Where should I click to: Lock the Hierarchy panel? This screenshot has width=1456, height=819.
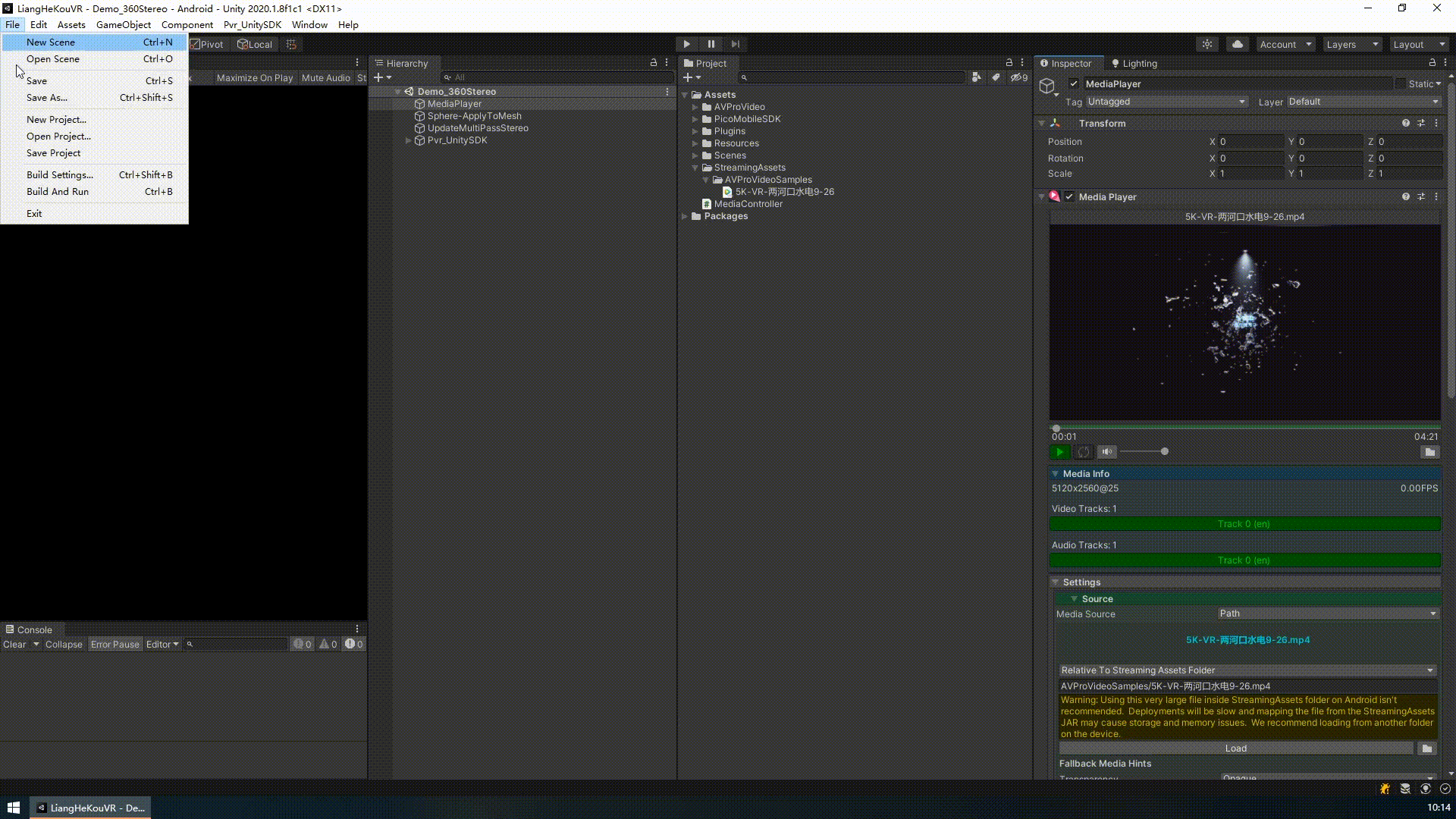coord(653,63)
